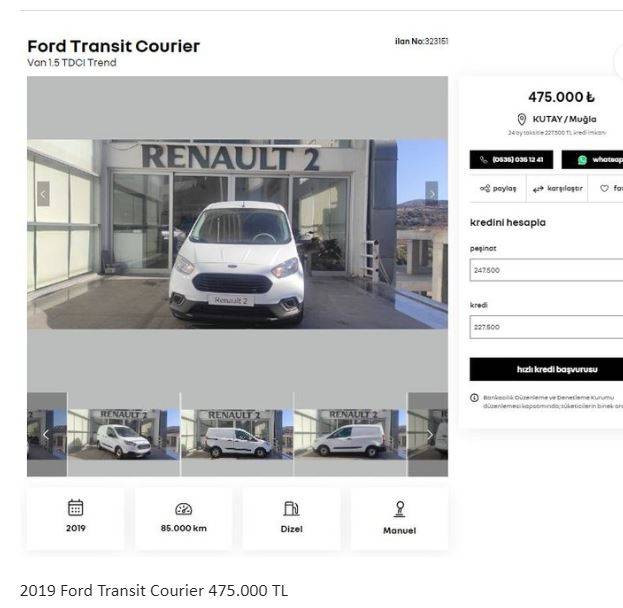This screenshot has height=608, width=623.
Task: Click hızlı kredi başvurusu button
Action: pos(546,369)
